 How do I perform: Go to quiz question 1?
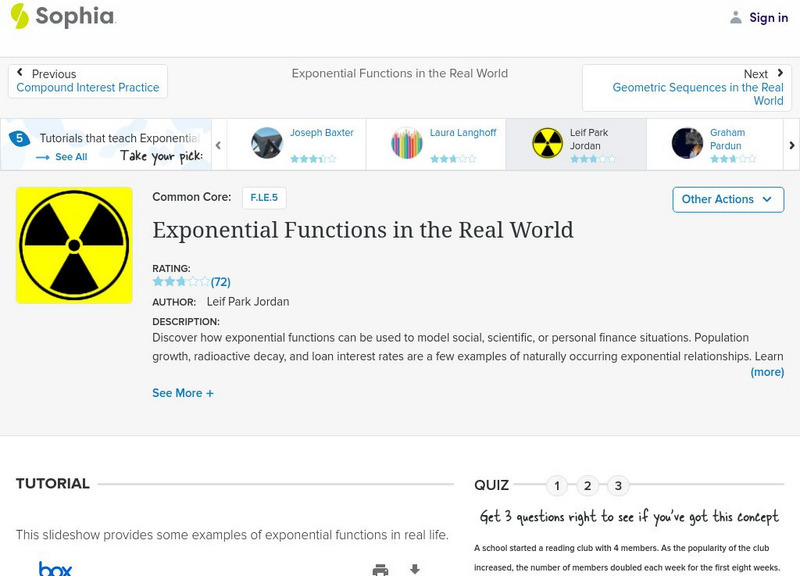click(557, 486)
